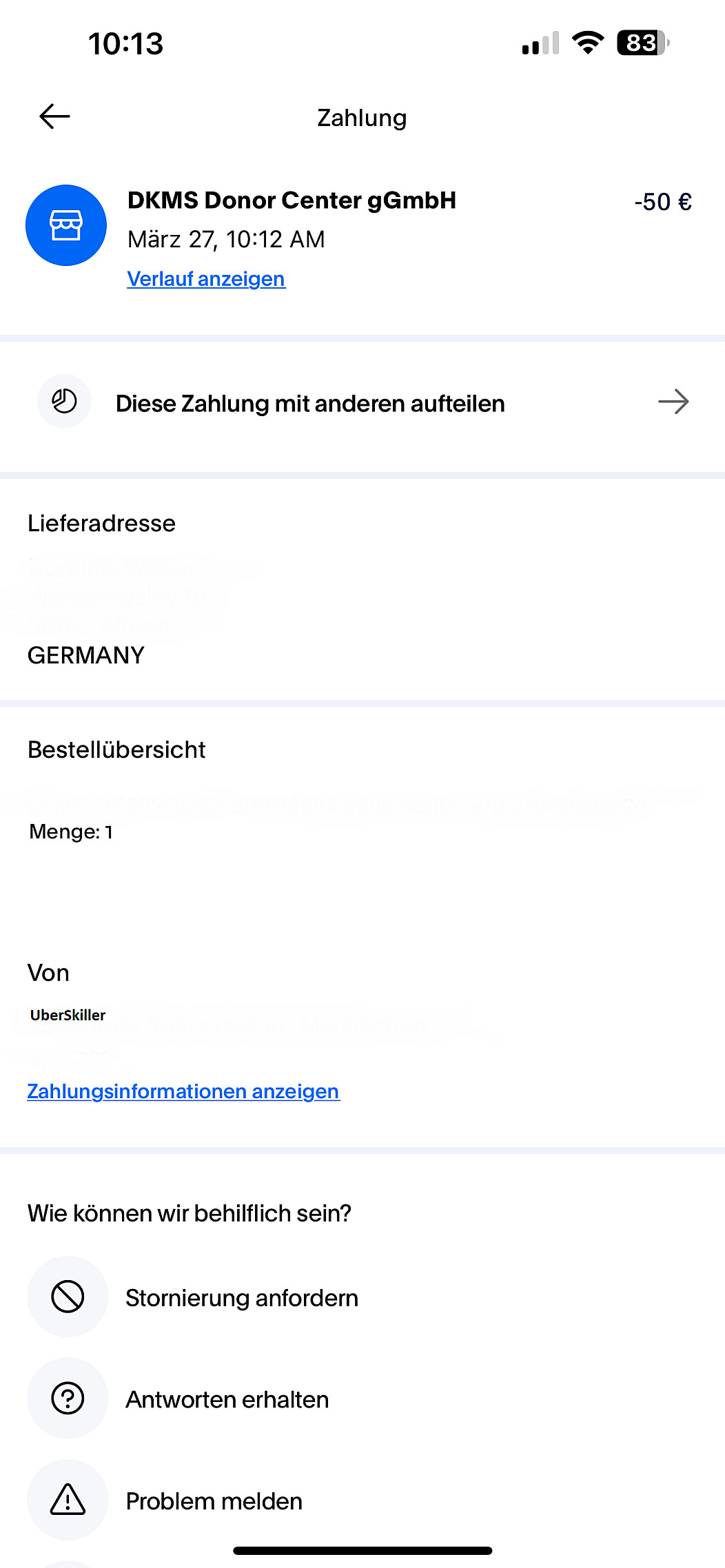
Task: Tap the Wi-Fi status icon
Action: (587, 43)
